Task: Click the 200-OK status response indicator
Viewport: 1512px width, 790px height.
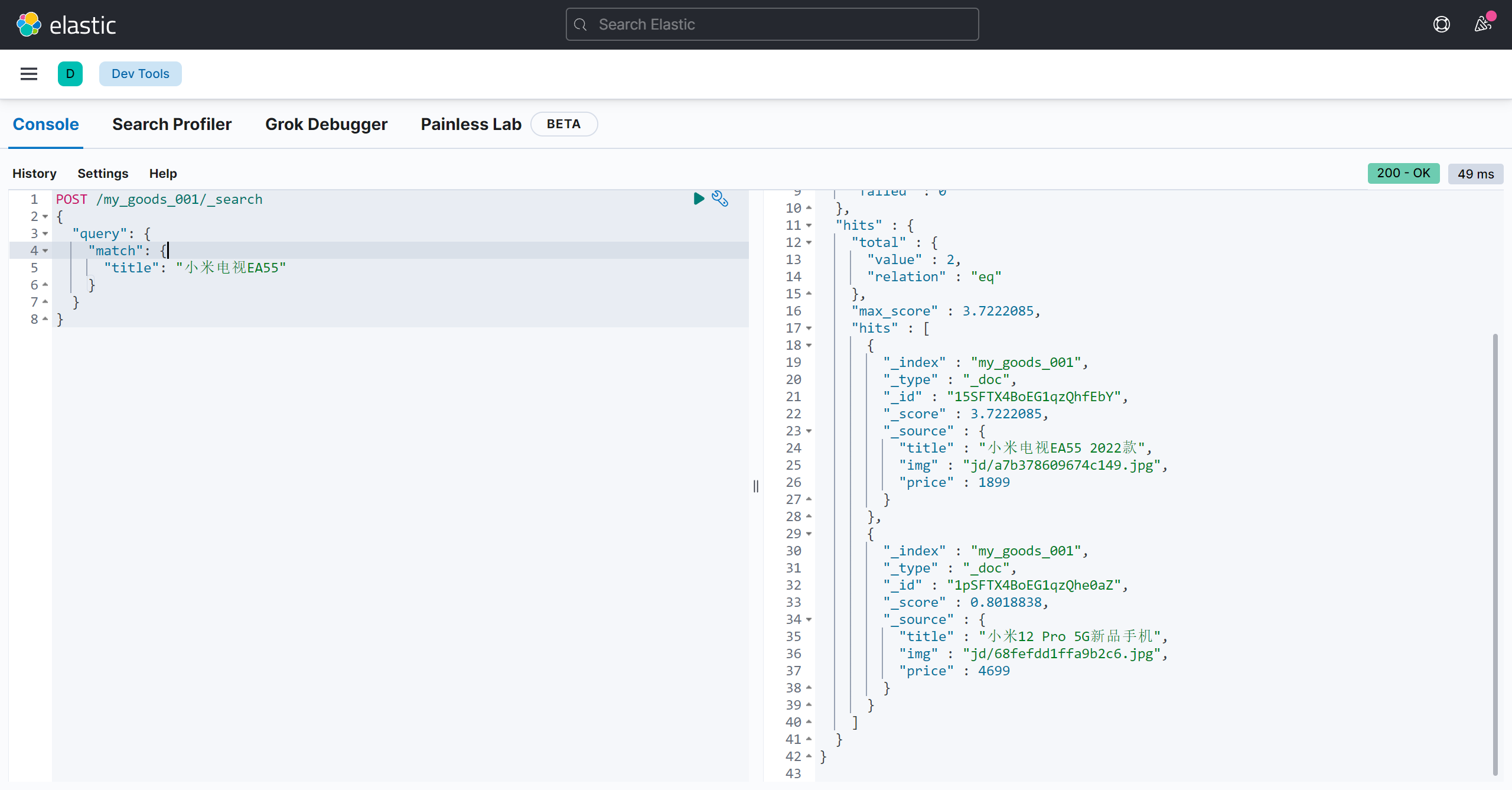Action: tap(1403, 173)
